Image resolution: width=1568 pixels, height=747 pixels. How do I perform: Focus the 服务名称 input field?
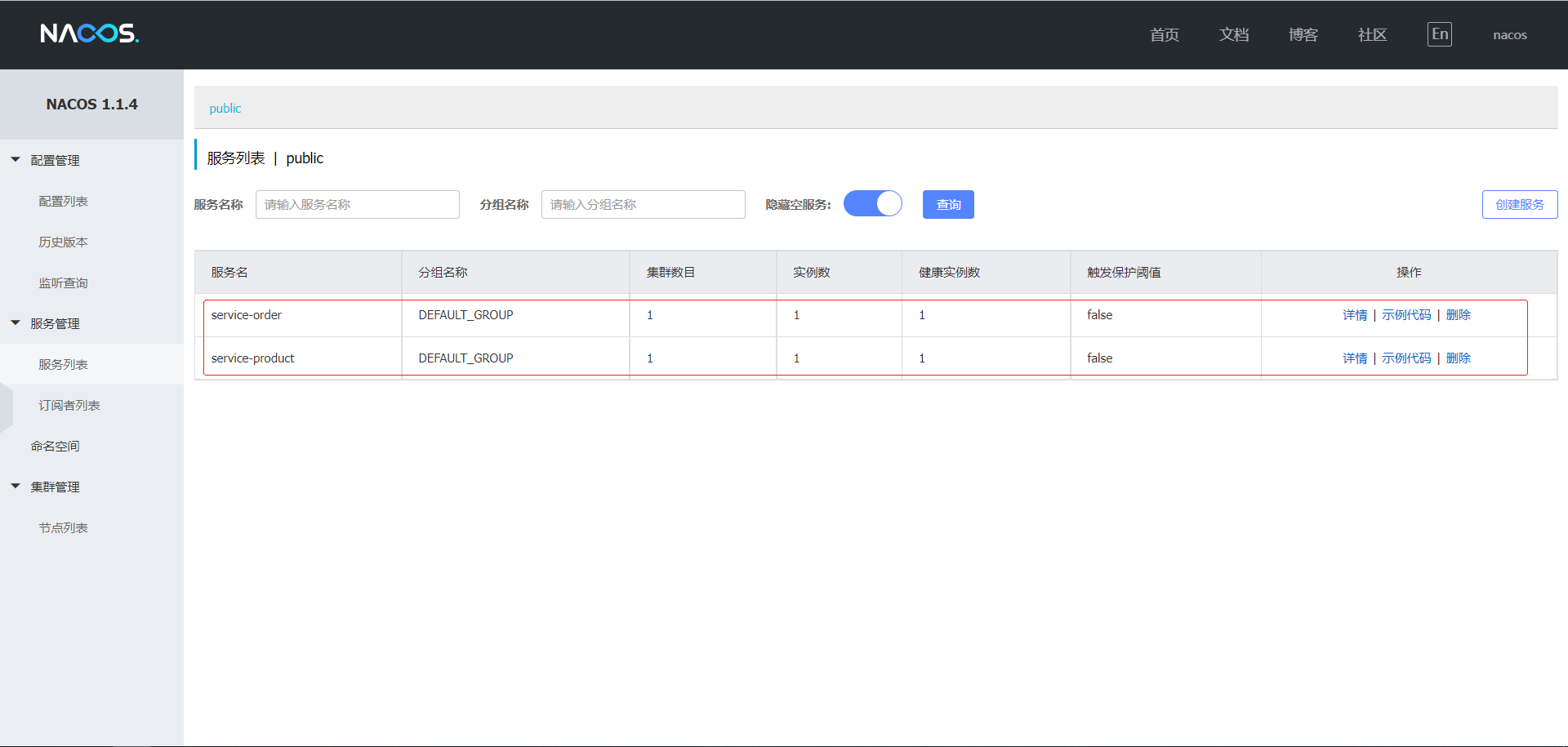(358, 204)
